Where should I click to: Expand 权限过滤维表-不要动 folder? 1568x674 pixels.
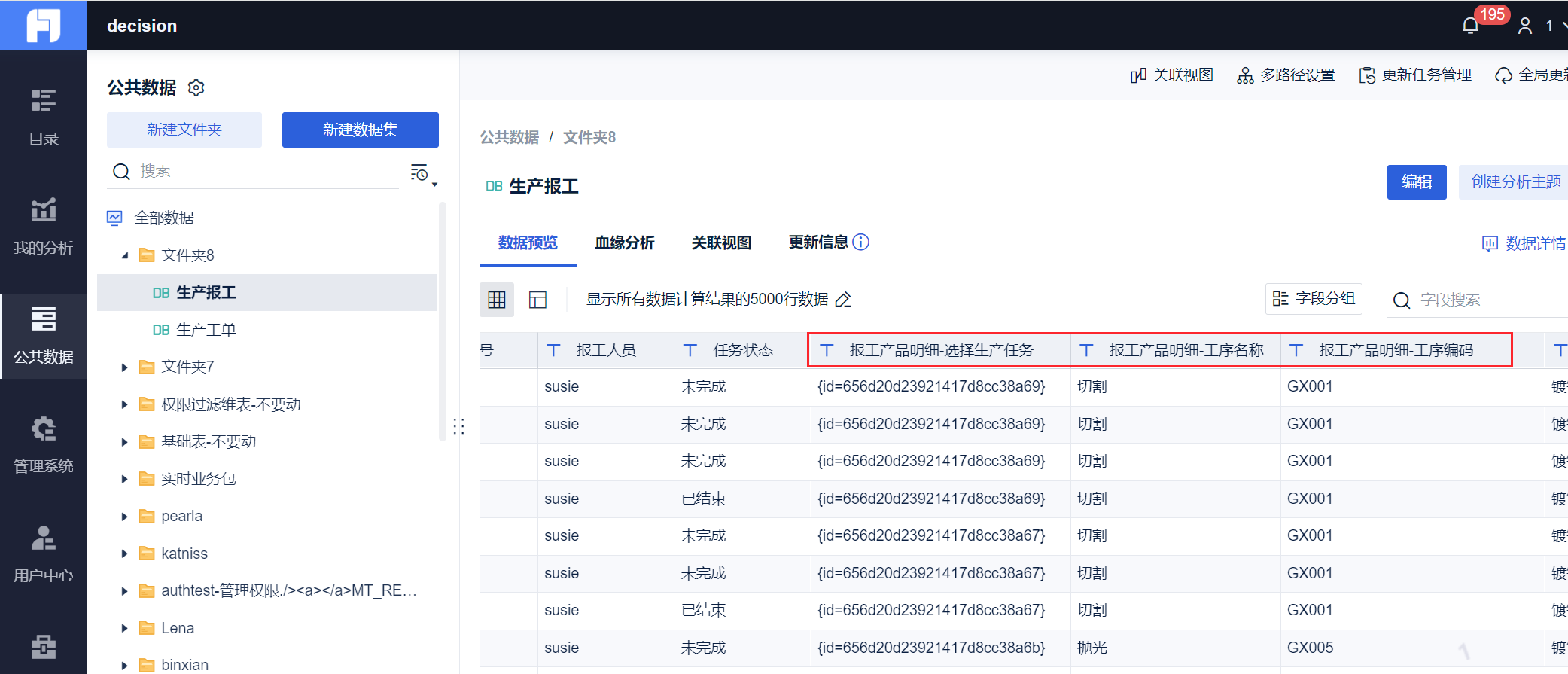(125, 404)
